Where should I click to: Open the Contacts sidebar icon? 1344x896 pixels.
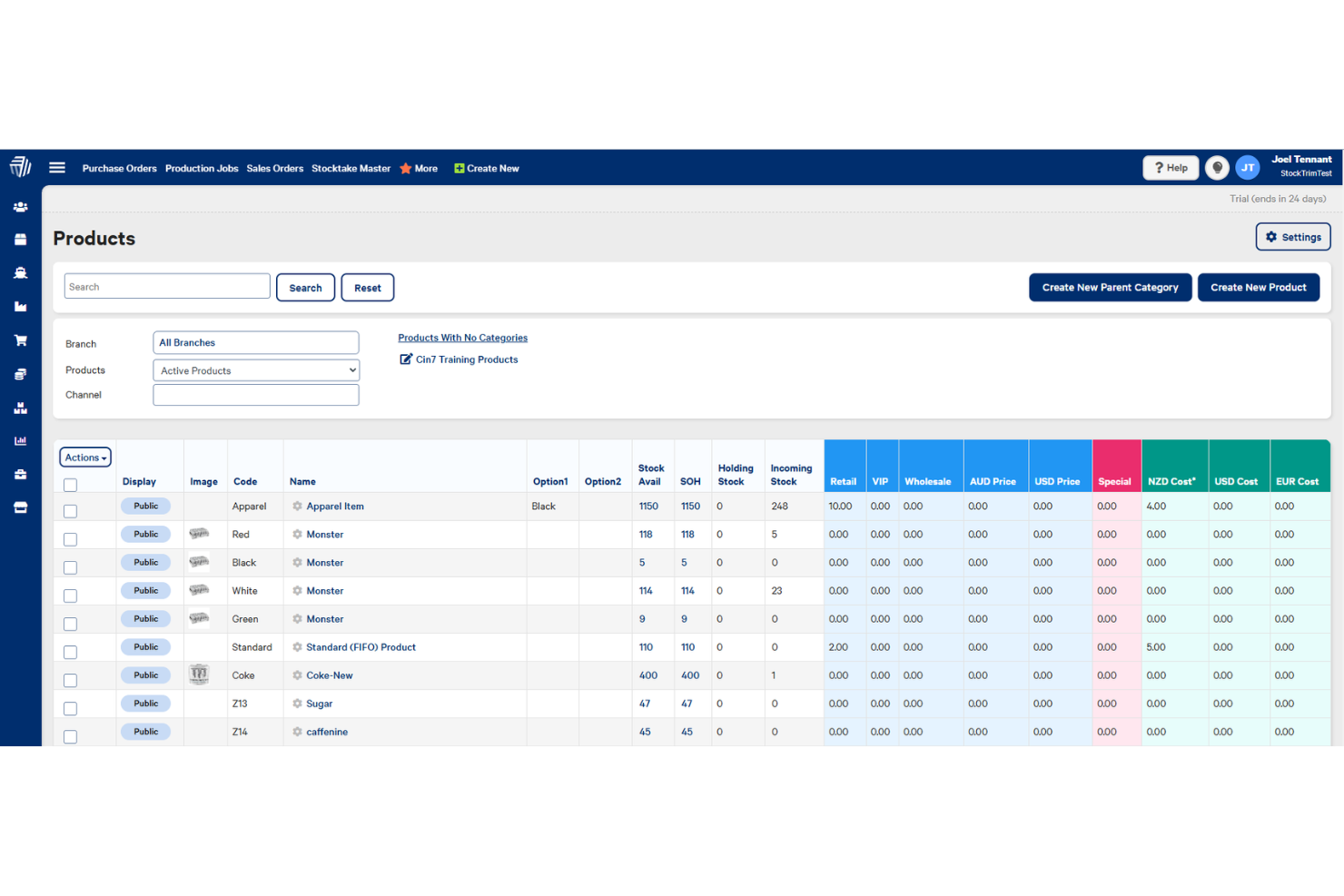tap(20, 206)
